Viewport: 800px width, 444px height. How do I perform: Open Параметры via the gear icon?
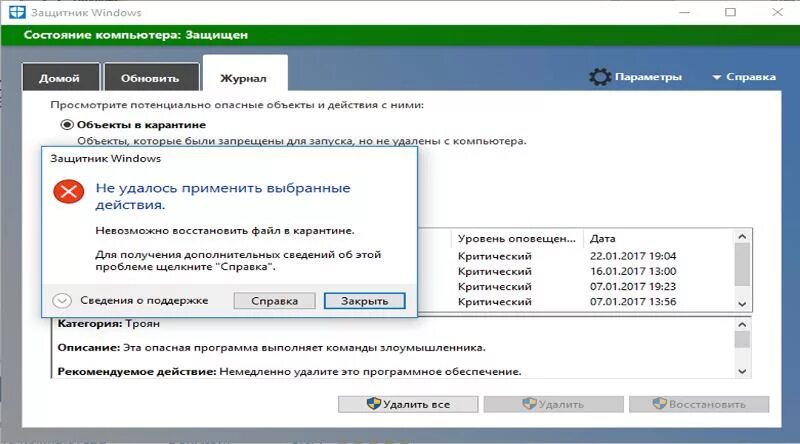[x=600, y=77]
